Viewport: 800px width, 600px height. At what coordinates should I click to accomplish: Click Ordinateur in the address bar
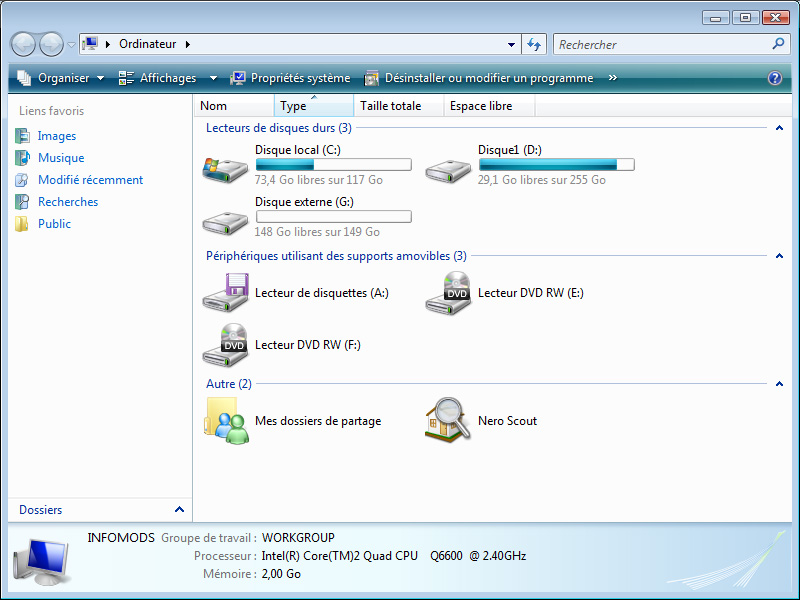(x=147, y=44)
